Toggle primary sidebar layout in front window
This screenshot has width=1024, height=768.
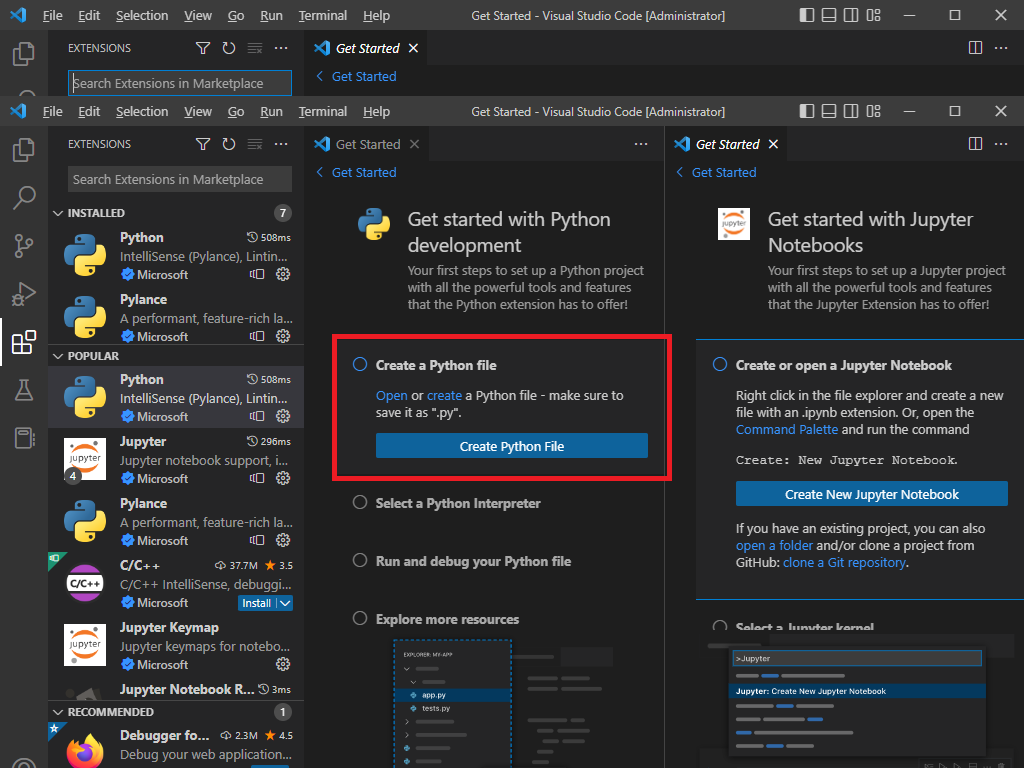tap(807, 111)
